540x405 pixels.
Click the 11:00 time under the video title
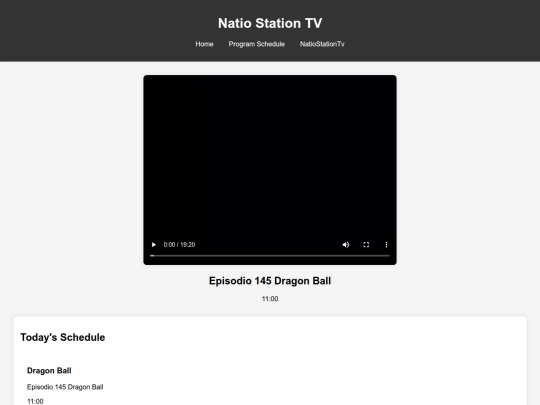click(x=270, y=299)
